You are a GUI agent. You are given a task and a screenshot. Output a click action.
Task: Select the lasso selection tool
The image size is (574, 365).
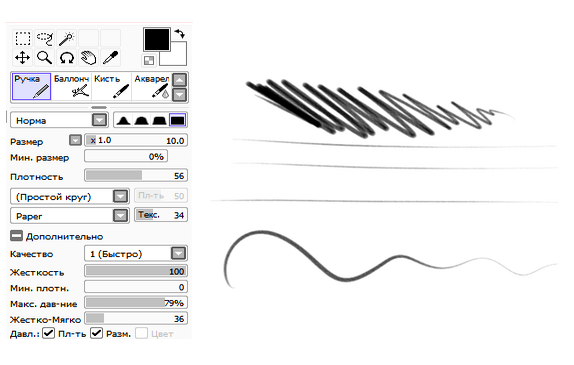click(45, 38)
